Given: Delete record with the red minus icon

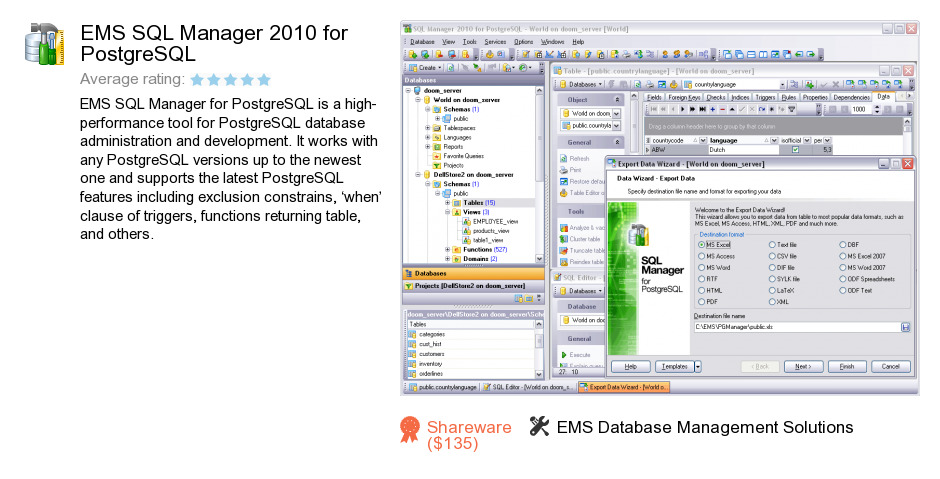Looking at the screenshot, I should [x=722, y=110].
